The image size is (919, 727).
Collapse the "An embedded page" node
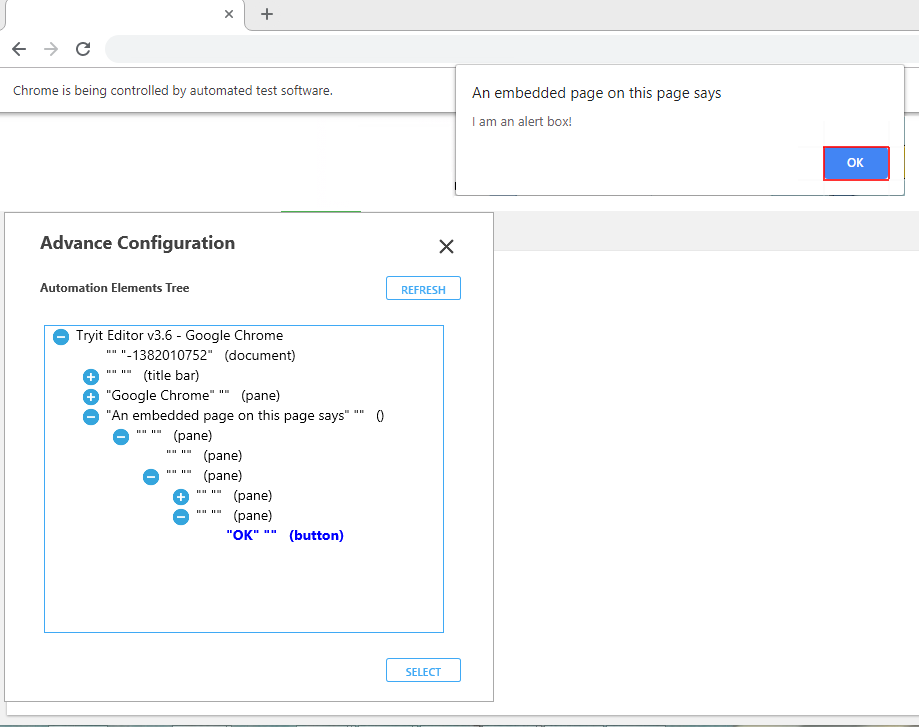[91, 417]
